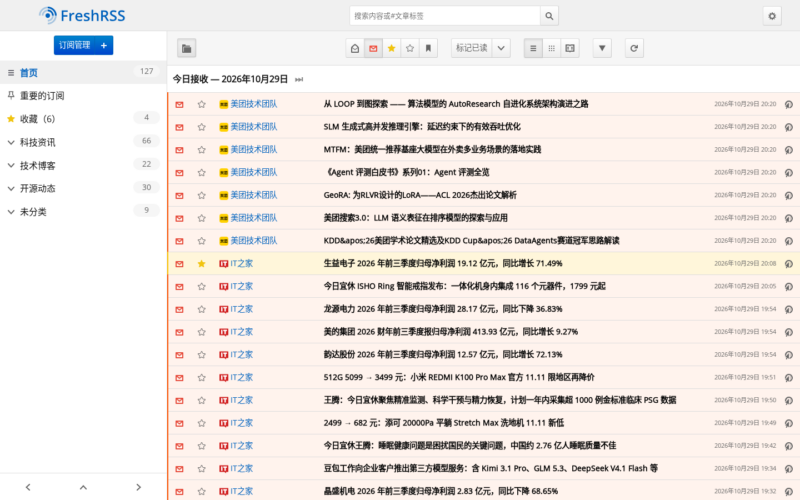Toggle read status of AutoResearch article envelope

[x=180, y=104]
